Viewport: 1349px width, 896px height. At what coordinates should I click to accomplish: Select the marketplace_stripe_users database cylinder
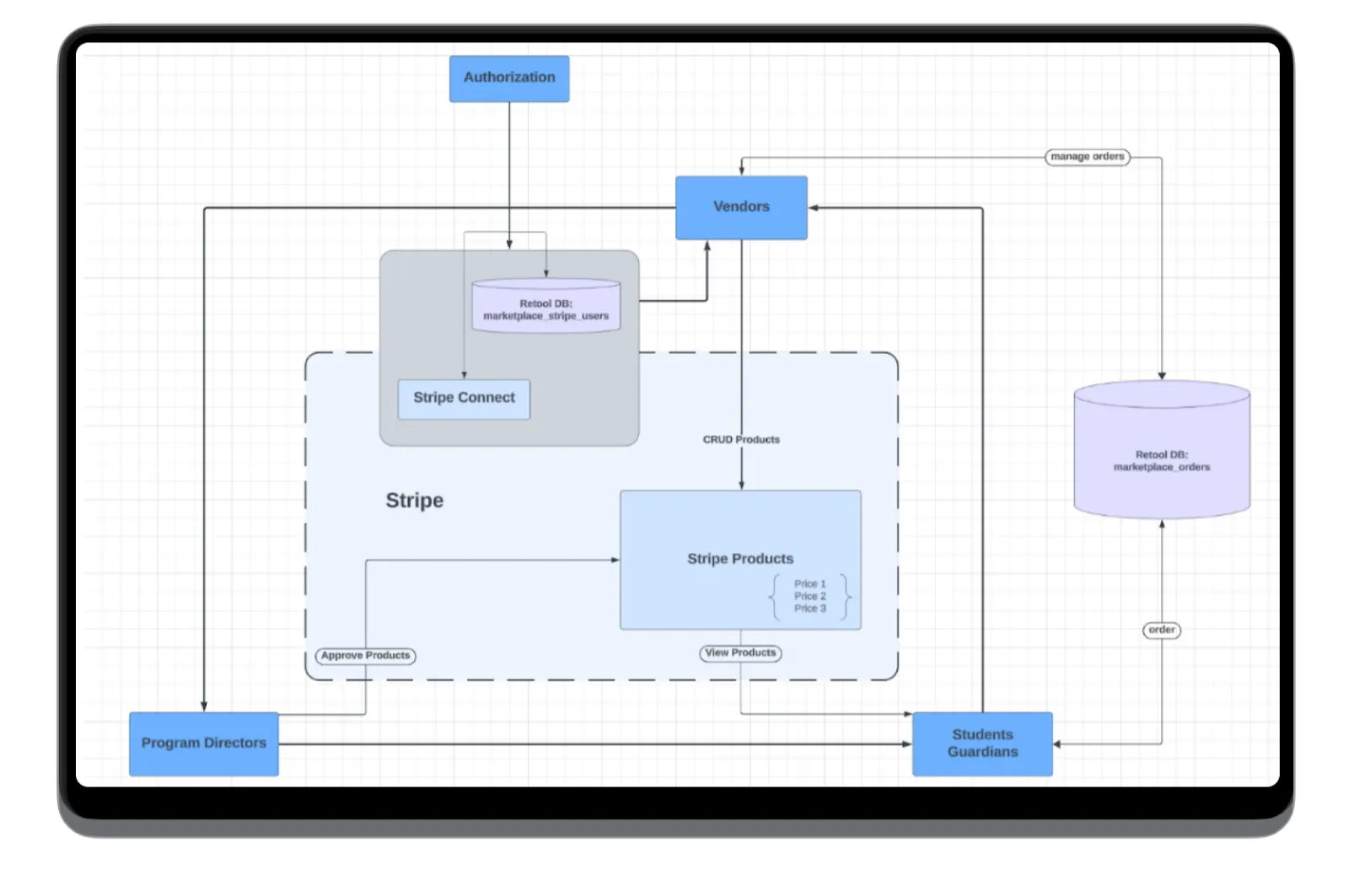(x=546, y=305)
